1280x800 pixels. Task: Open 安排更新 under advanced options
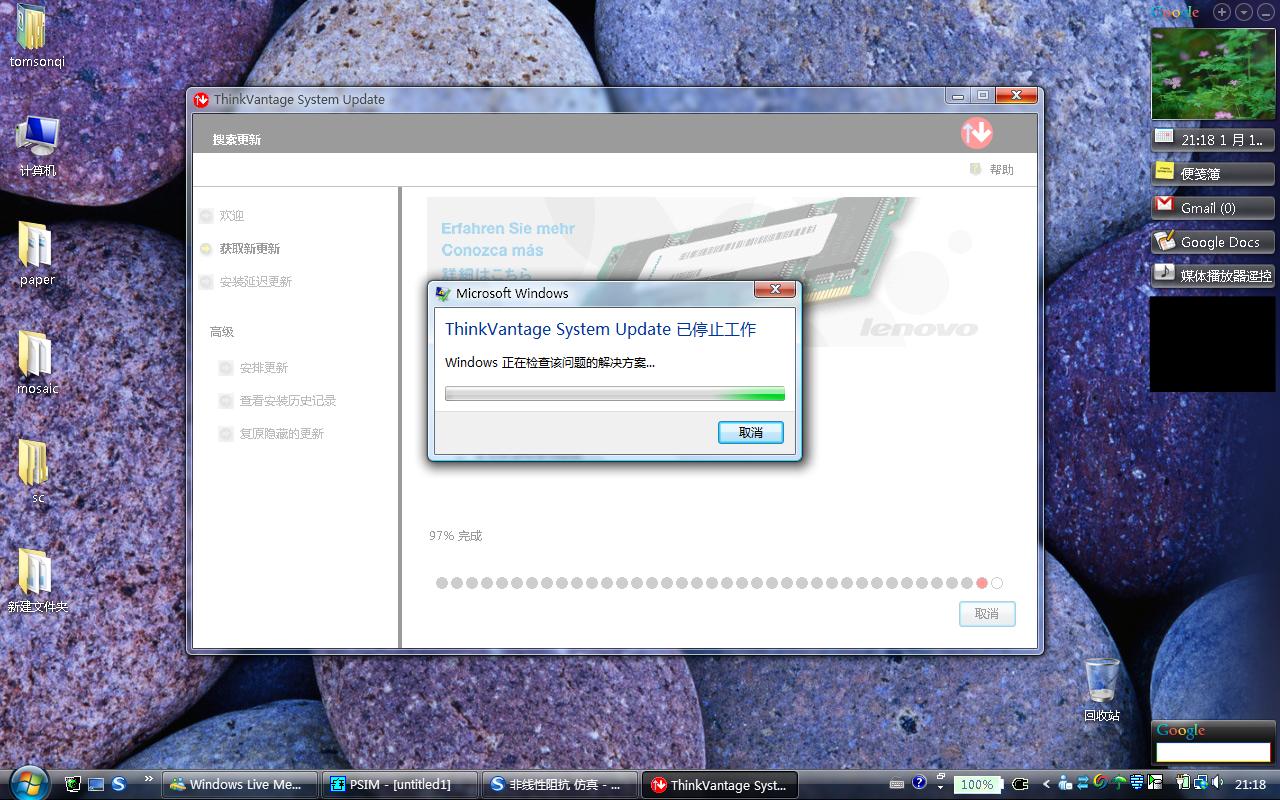[x=264, y=367]
